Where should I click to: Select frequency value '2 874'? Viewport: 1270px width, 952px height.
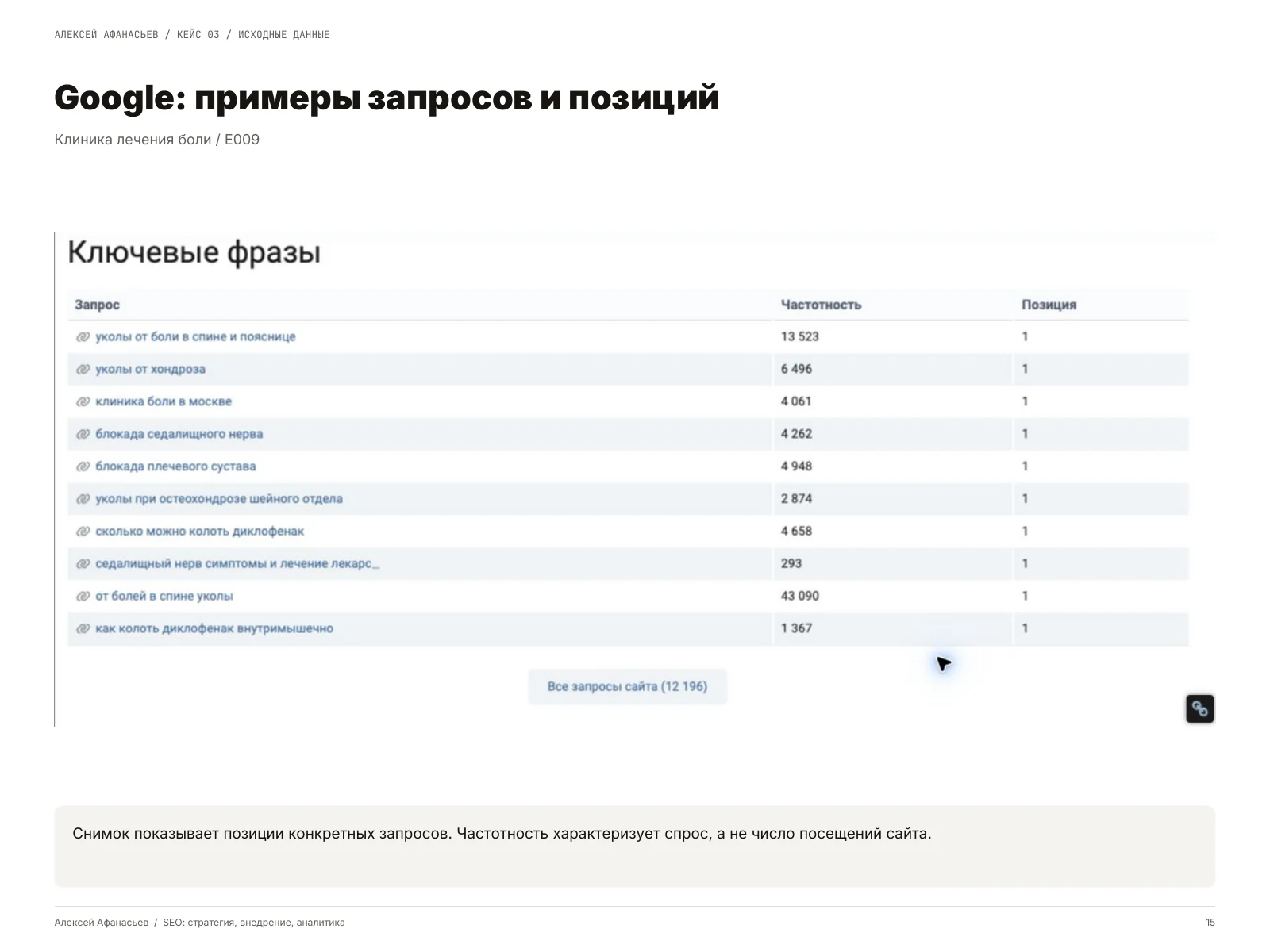tap(796, 499)
